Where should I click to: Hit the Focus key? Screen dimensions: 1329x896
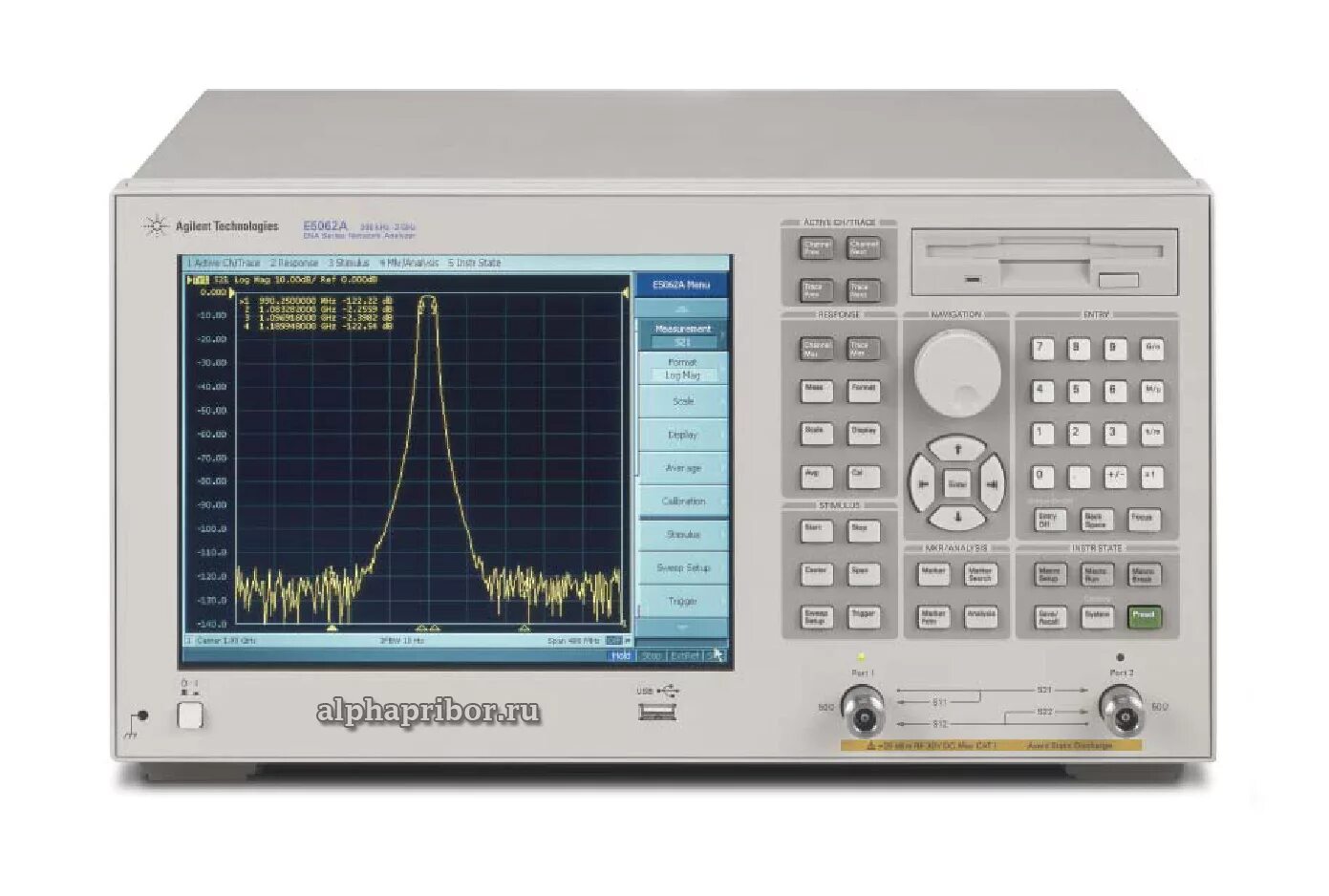pos(1143,519)
